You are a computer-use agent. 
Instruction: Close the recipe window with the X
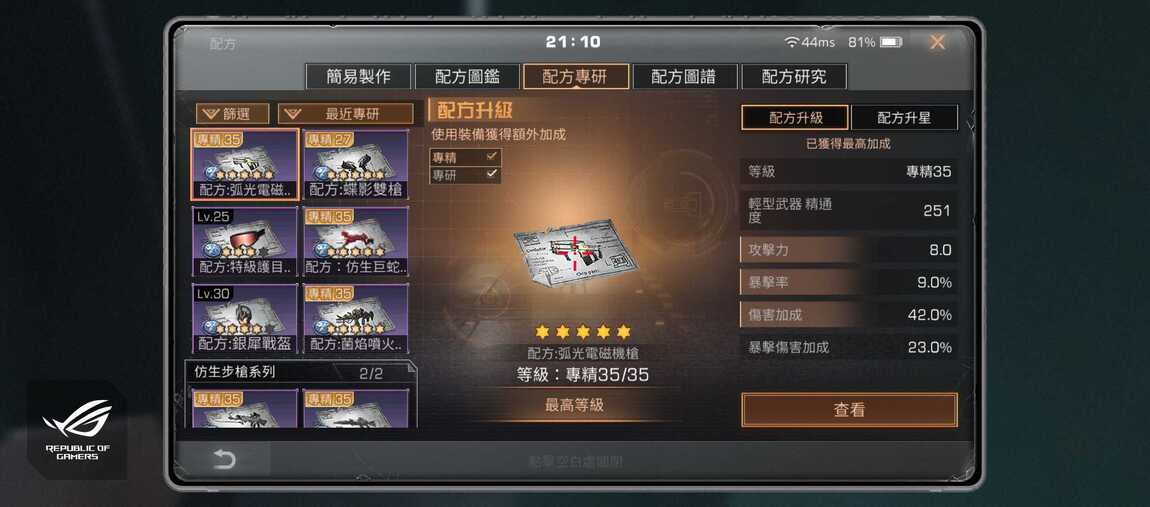937,43
